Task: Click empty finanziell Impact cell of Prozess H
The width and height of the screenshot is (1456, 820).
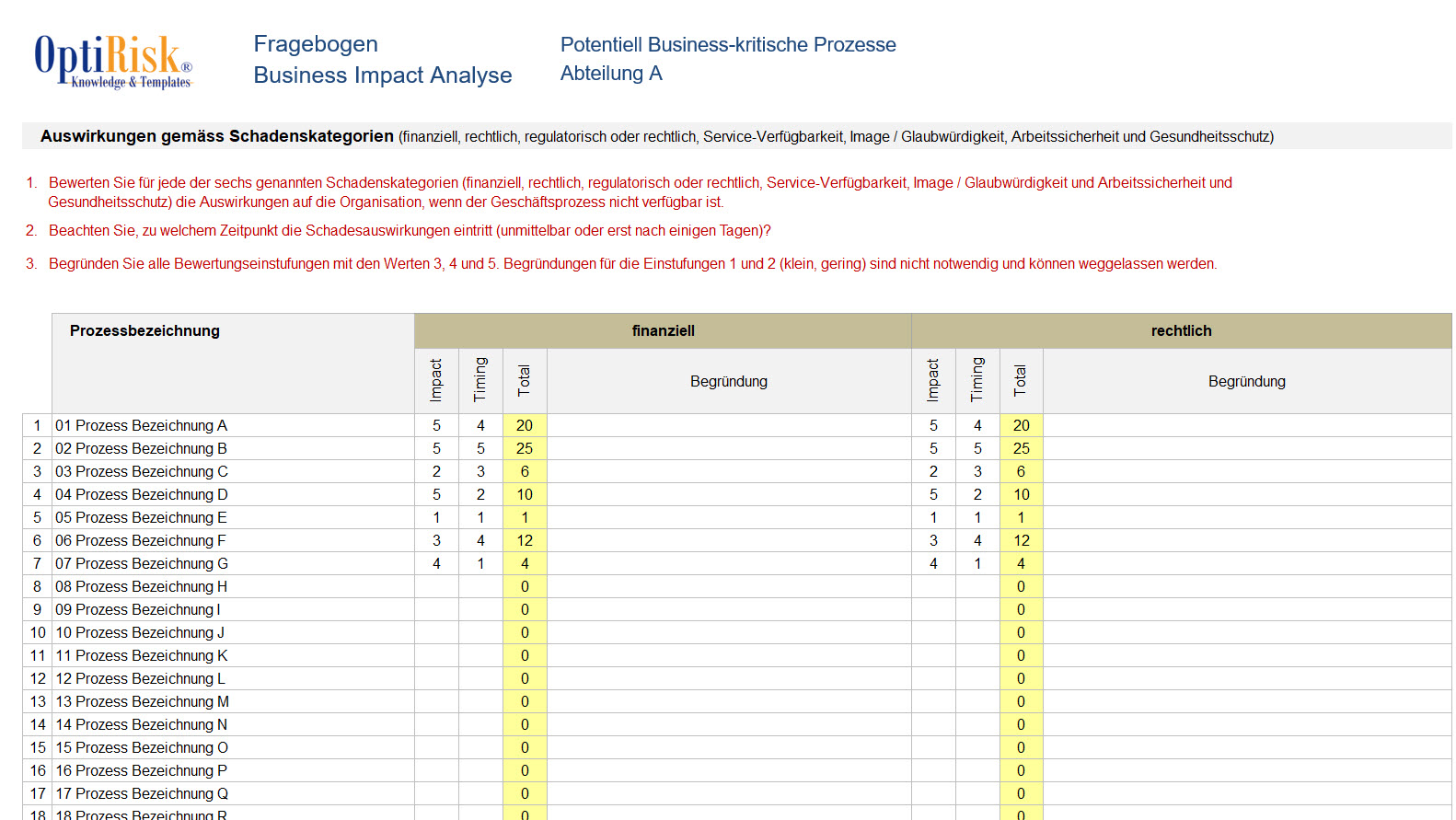Action: 436,586
